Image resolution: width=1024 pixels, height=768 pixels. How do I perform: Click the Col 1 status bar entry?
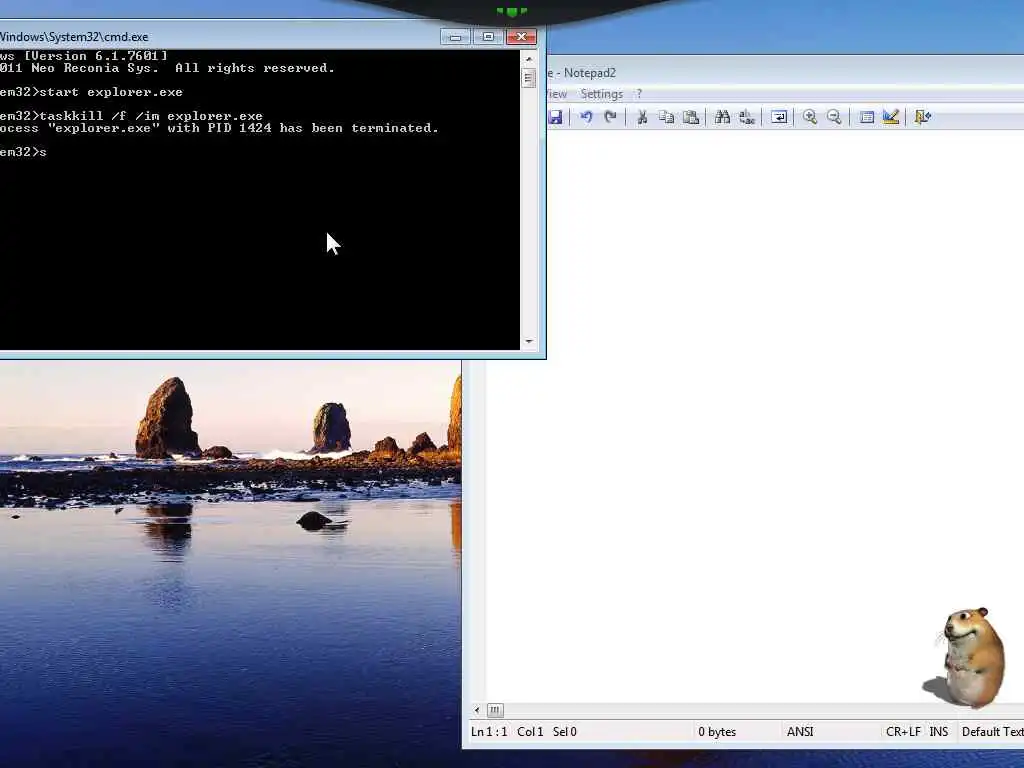click(530, 731)
